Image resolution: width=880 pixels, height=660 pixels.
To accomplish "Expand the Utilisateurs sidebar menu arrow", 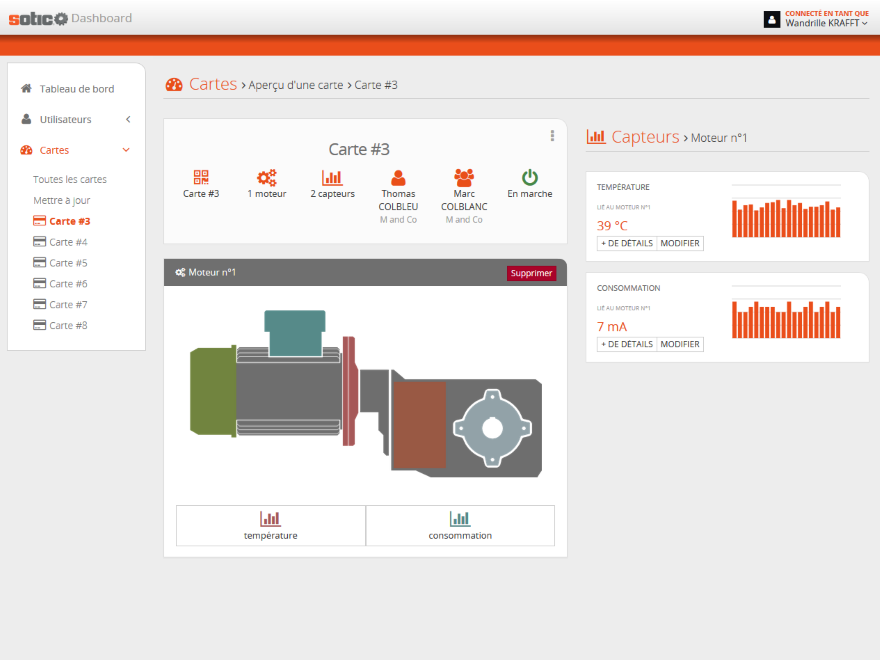I will point(128,119).
